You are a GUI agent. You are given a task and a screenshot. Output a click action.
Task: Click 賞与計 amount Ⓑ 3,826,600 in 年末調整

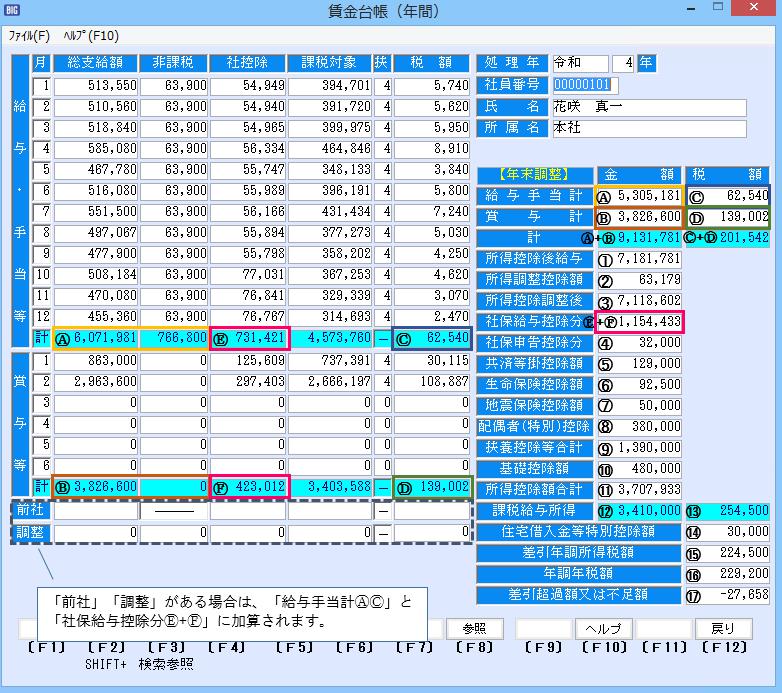coord(639,217)
